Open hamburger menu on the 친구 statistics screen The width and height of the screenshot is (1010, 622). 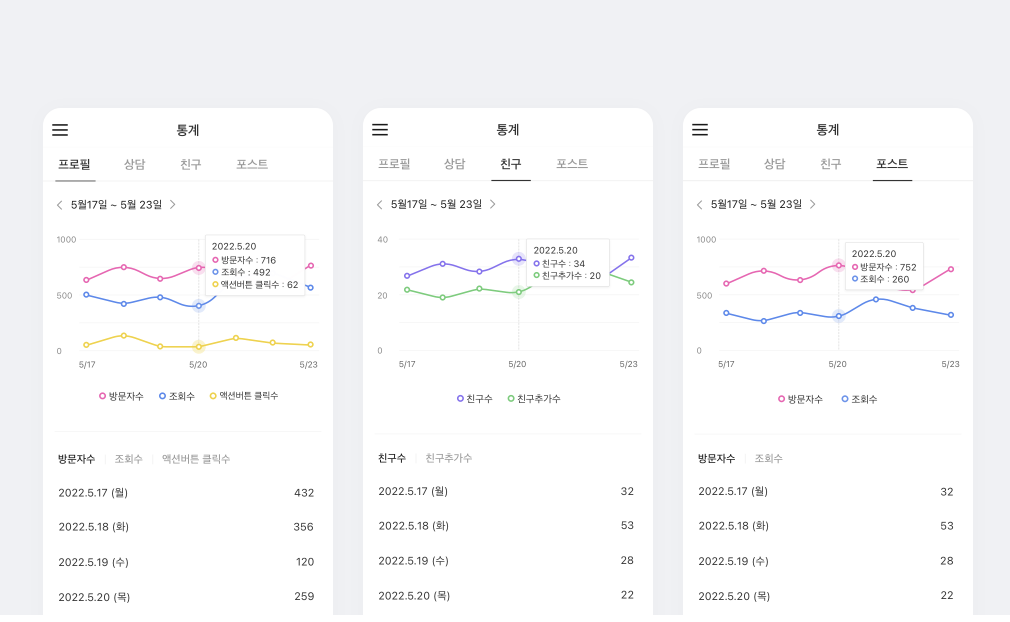click(379, 129)
